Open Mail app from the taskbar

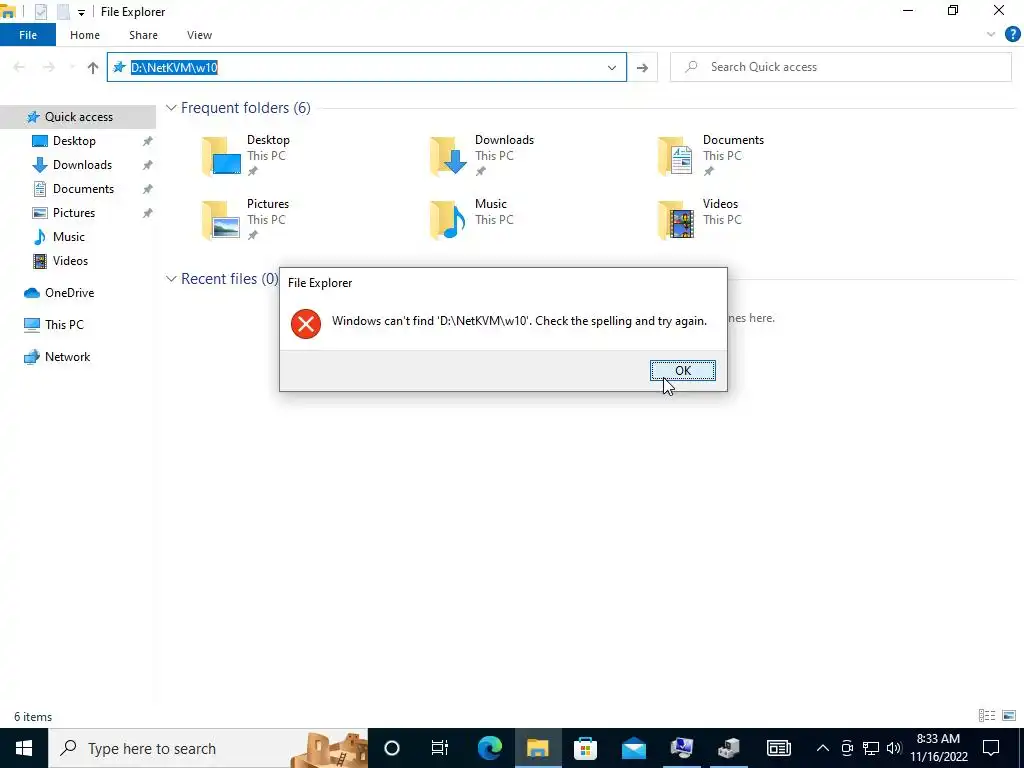(633, 748)
